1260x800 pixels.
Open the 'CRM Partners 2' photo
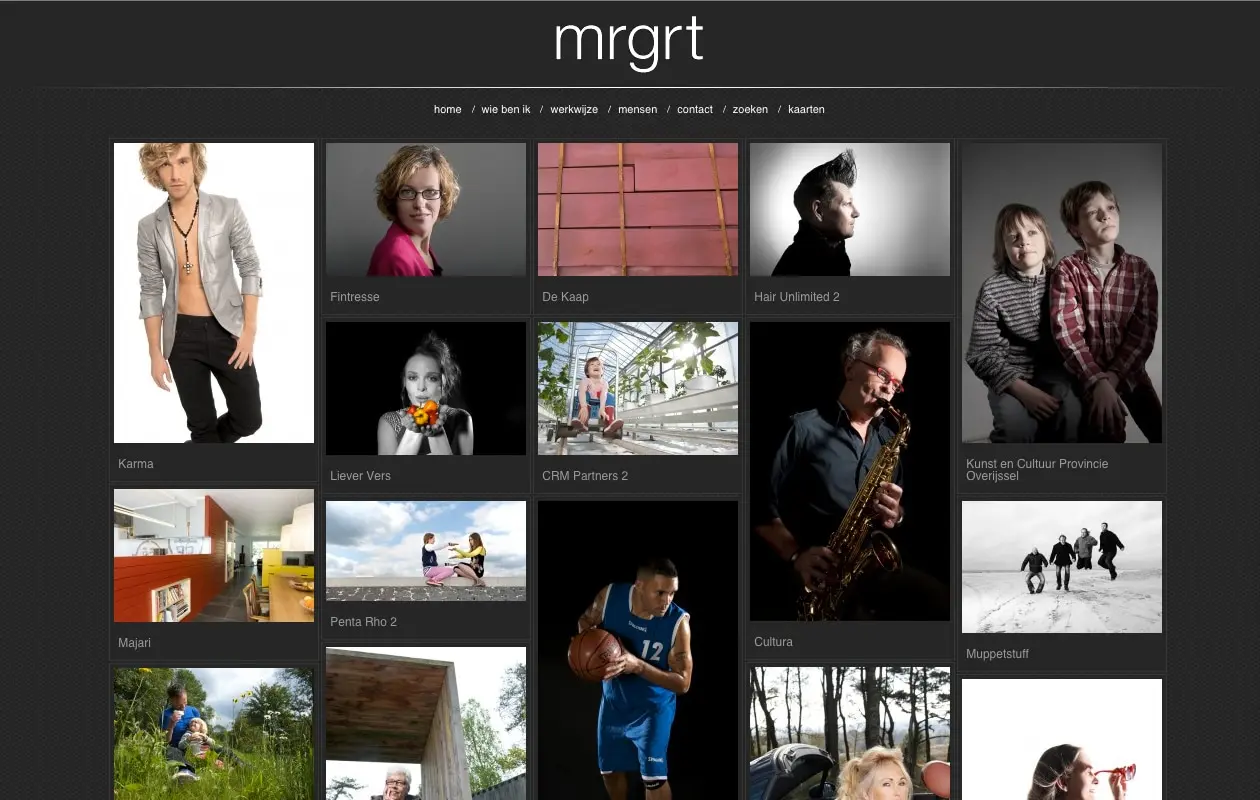pyautogui.click(x=637, y=388)
